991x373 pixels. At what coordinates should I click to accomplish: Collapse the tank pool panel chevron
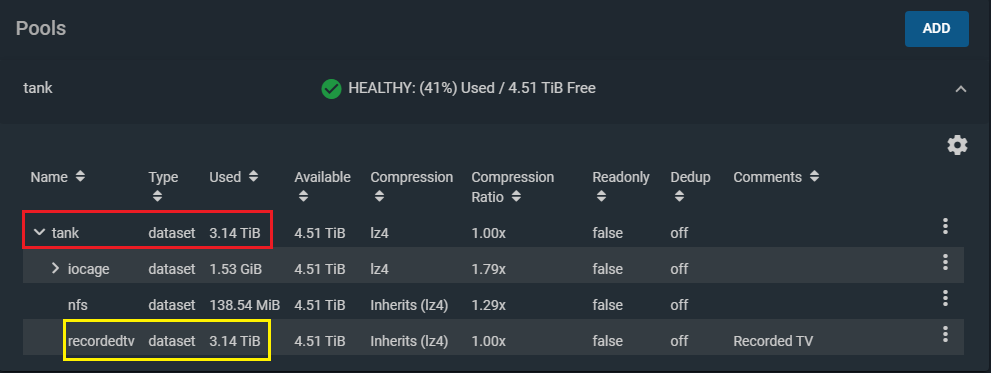pos(961,89)
